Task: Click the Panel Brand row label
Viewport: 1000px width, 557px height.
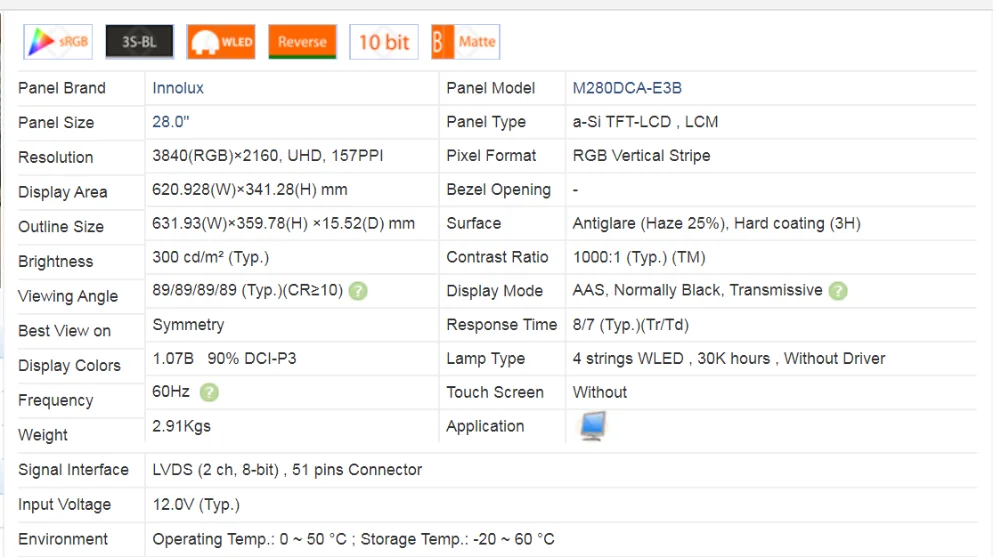Action: 62,88
